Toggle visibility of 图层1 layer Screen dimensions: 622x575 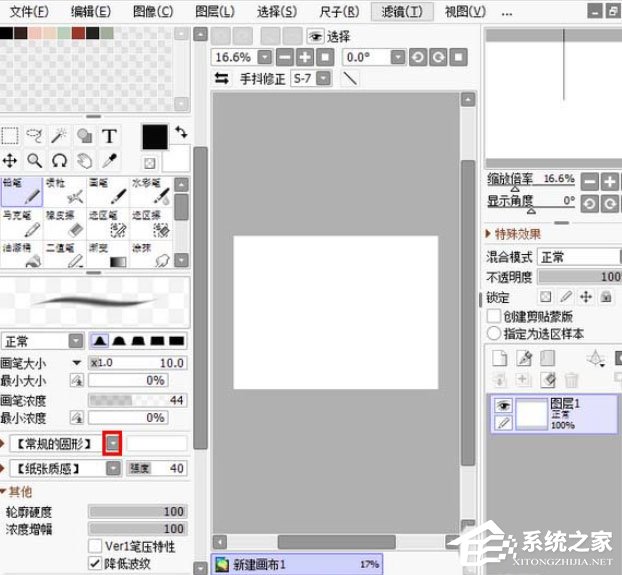coord(503,405)
